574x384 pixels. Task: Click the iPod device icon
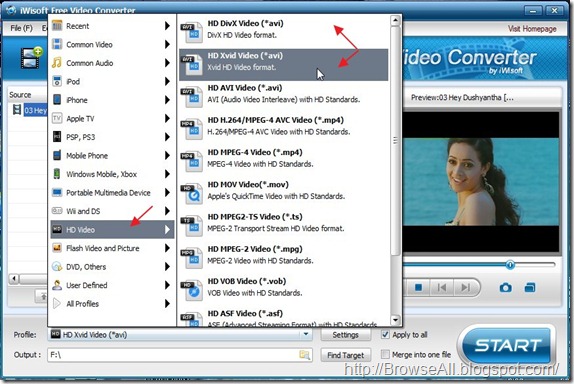click(x=57, y=81)
